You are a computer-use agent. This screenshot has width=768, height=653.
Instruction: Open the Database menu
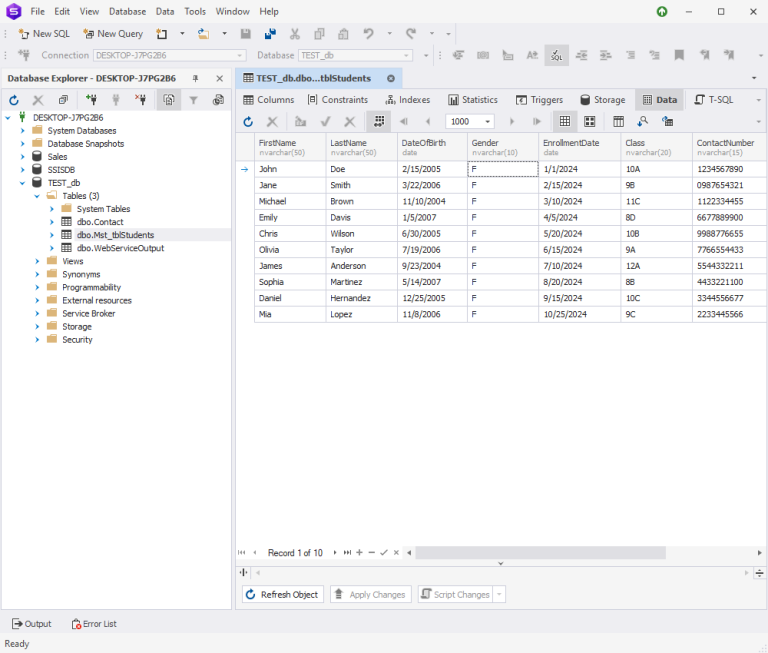pos(127,11)
